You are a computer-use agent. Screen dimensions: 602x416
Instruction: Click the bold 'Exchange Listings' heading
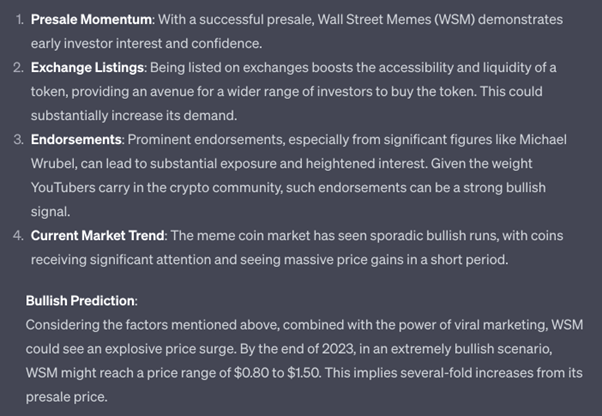click(87, 68)
